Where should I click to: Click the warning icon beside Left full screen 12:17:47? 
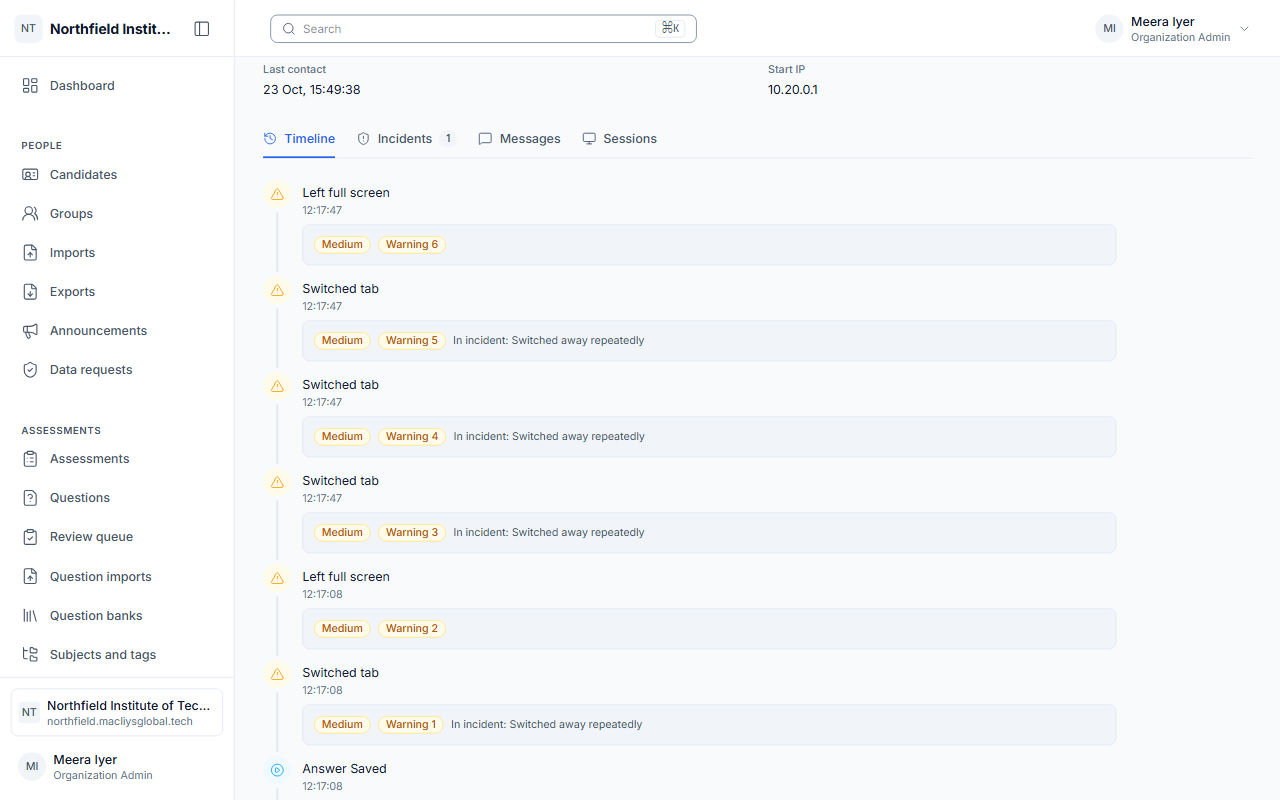coord(277,194)
